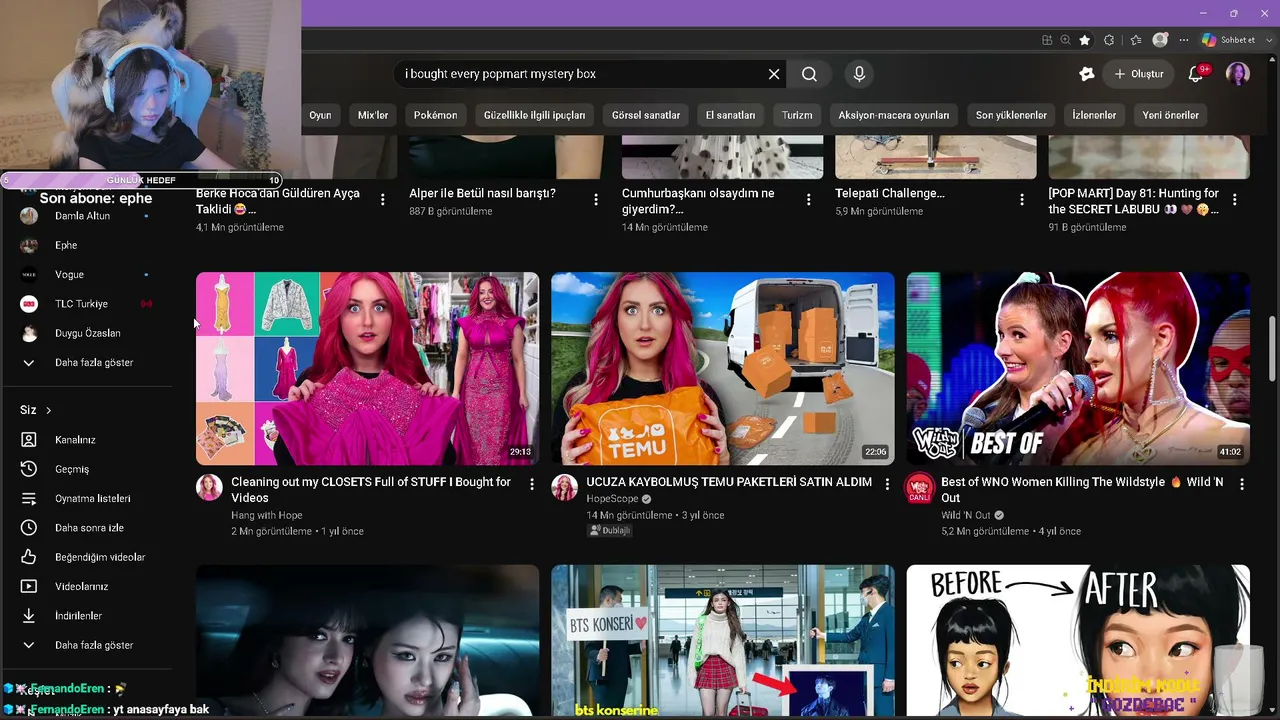Click the magnifier search button
The height and width of the screenshot is (720, 1280).
tap(809, 74)
